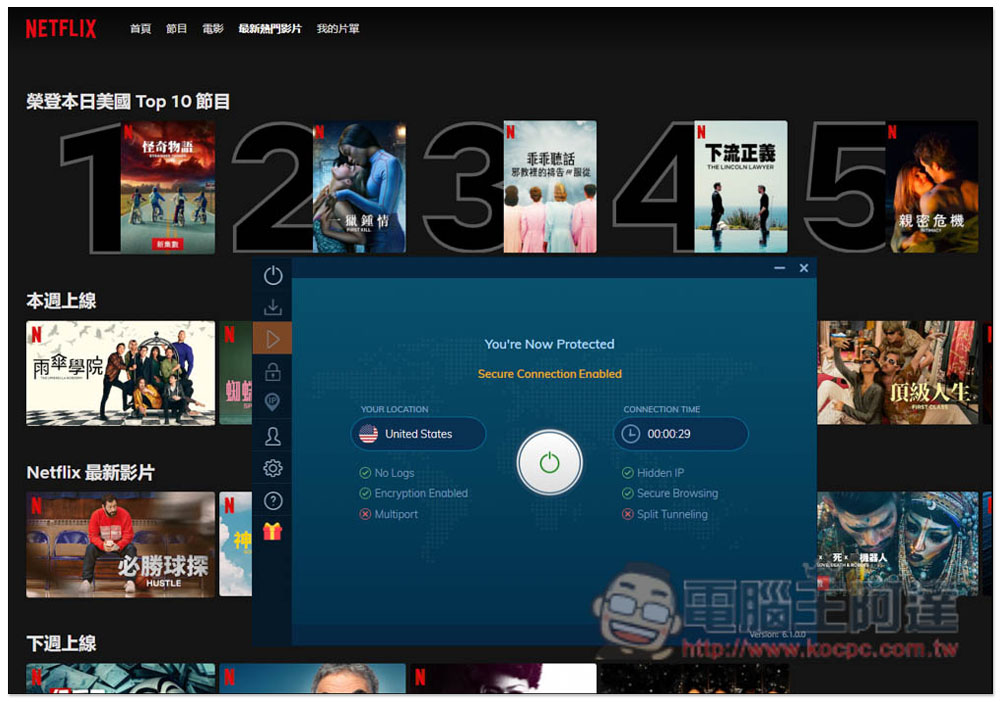Open the padlock security section

[x=272, y=371]
